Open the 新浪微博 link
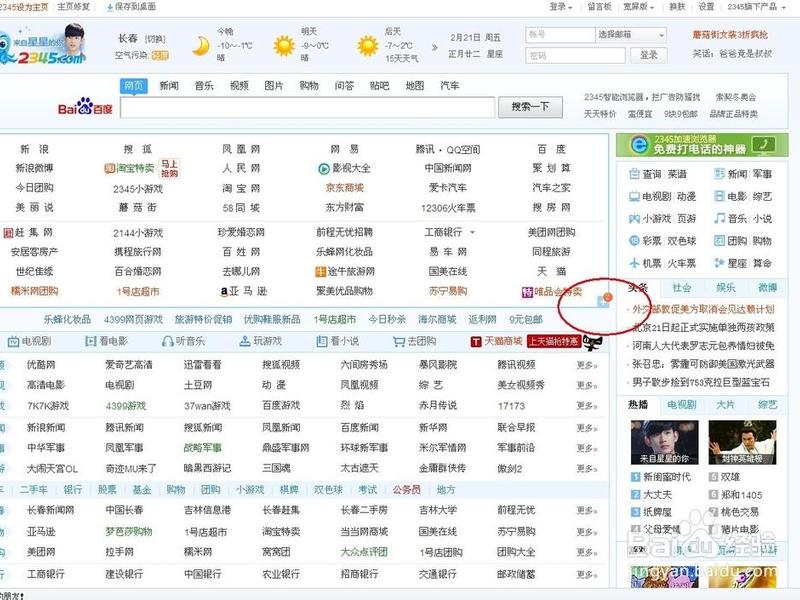The height and width of the screenshot is (600, 800). click(34, 168)
